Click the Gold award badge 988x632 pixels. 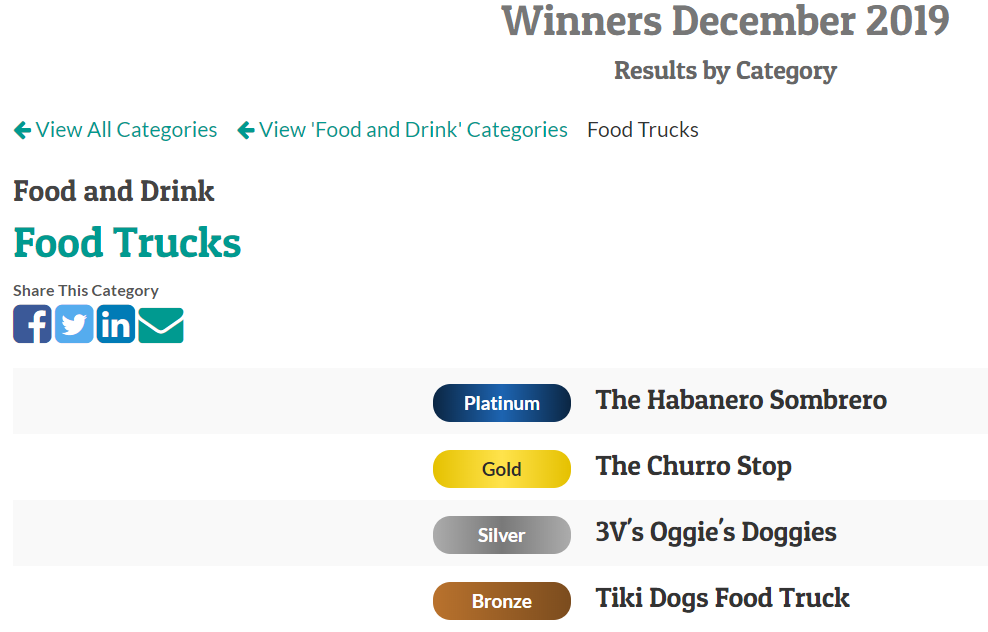tap(502, 469)
